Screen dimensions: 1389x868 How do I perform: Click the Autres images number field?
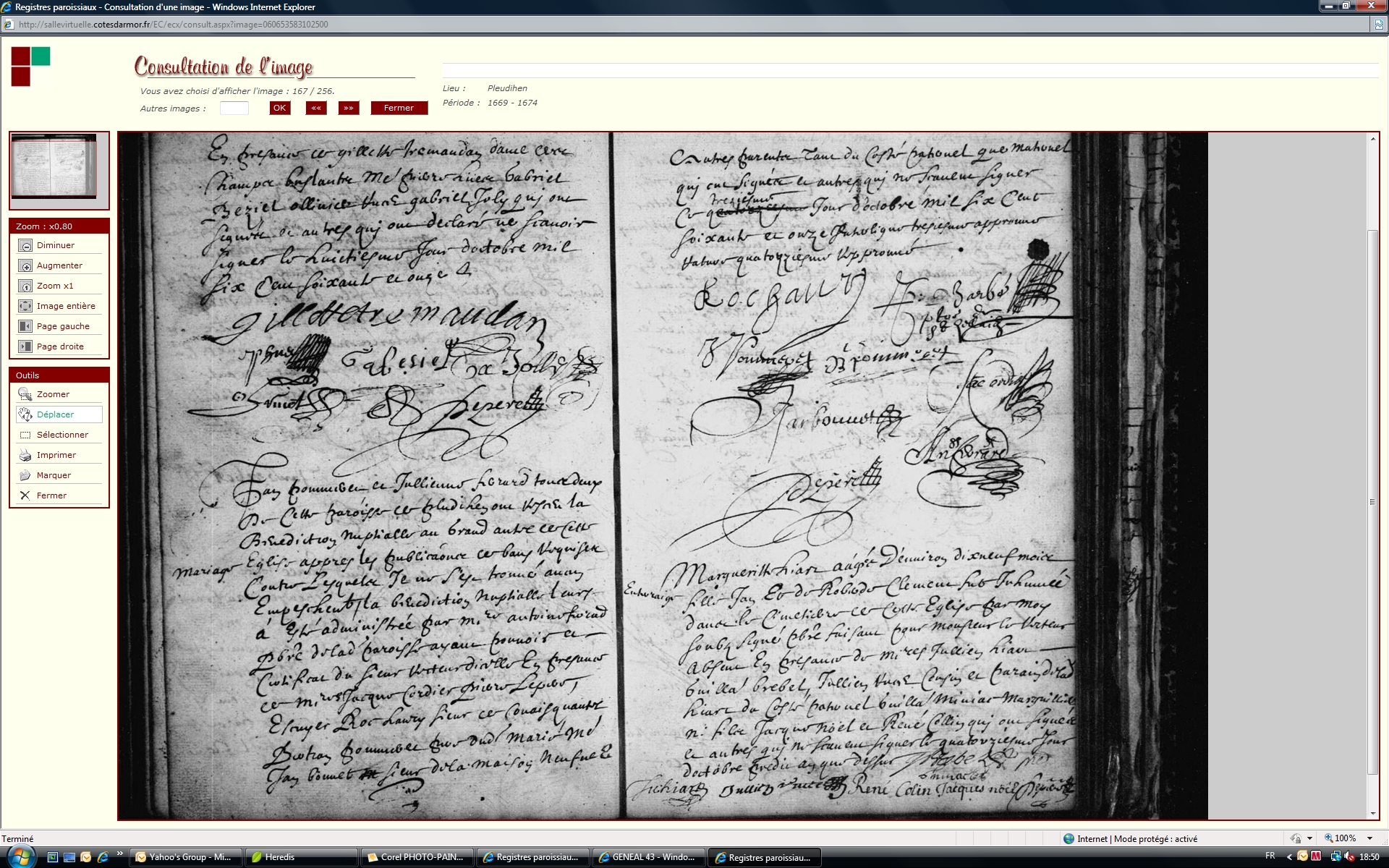234,109
